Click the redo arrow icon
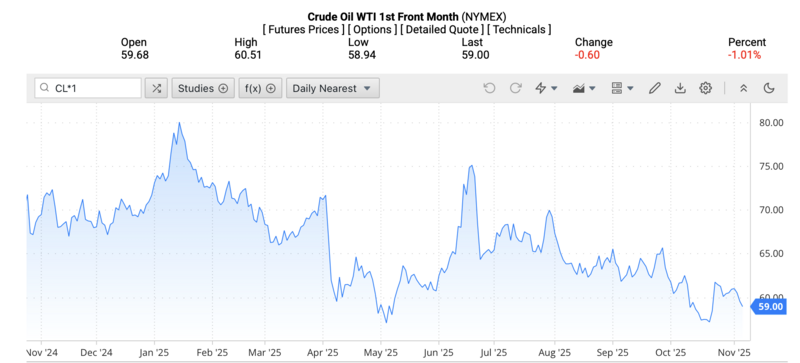Image resolution: width=800 pixels, height=363 pixels. 516,88
